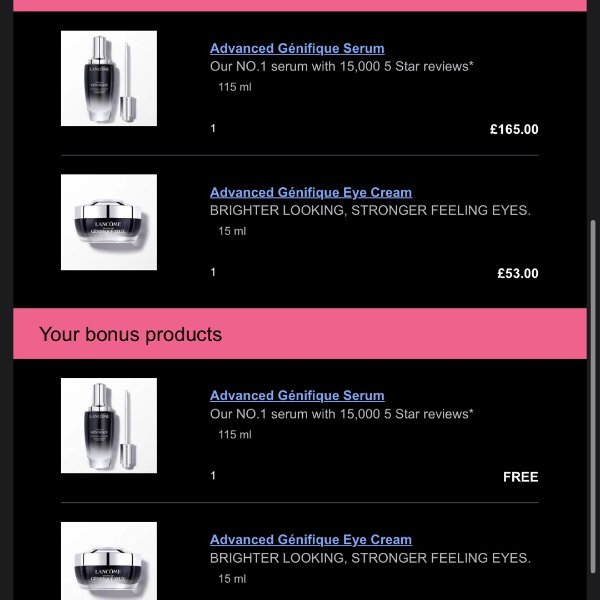Screen dimensions: 600x600
Task: Click the 115 ml size of FREE serum
Action: (235, 434)
